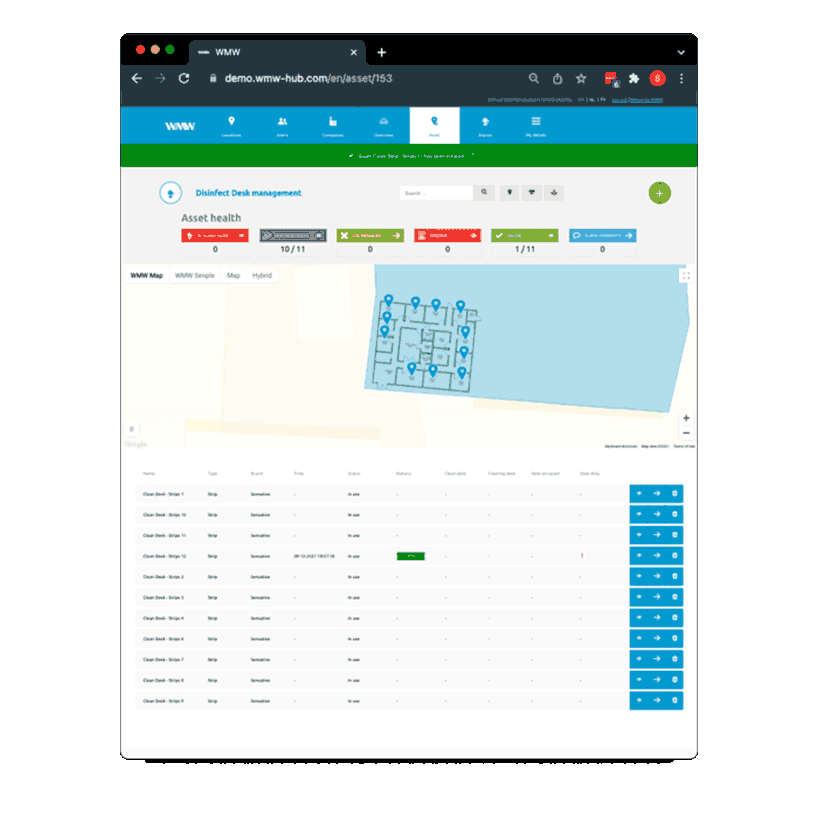Open a new browser tab
818x818 pixels.
(x=381, y=52)
